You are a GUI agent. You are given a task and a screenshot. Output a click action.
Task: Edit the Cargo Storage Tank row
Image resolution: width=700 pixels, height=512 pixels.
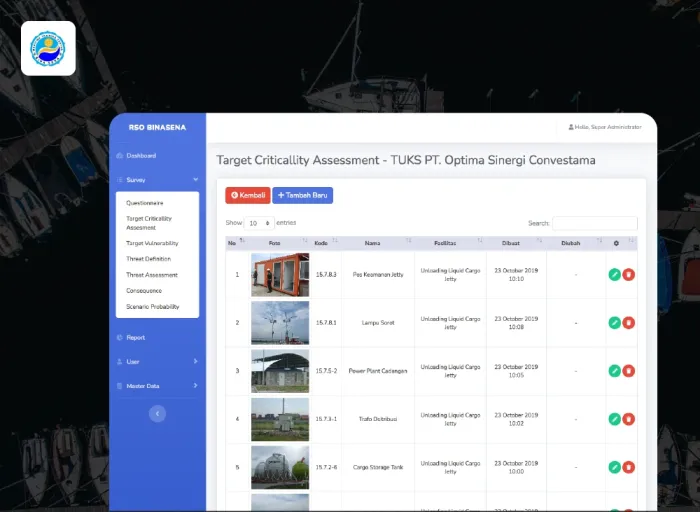tap(614, 467)
